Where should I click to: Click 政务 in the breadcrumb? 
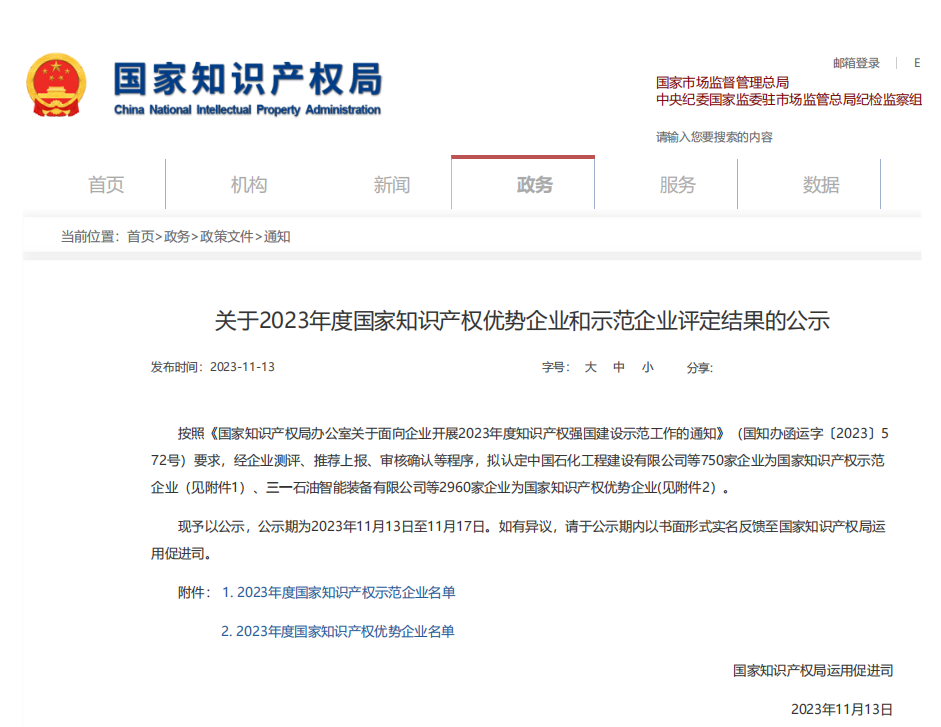pyautogui.click(x=177, y=237)
